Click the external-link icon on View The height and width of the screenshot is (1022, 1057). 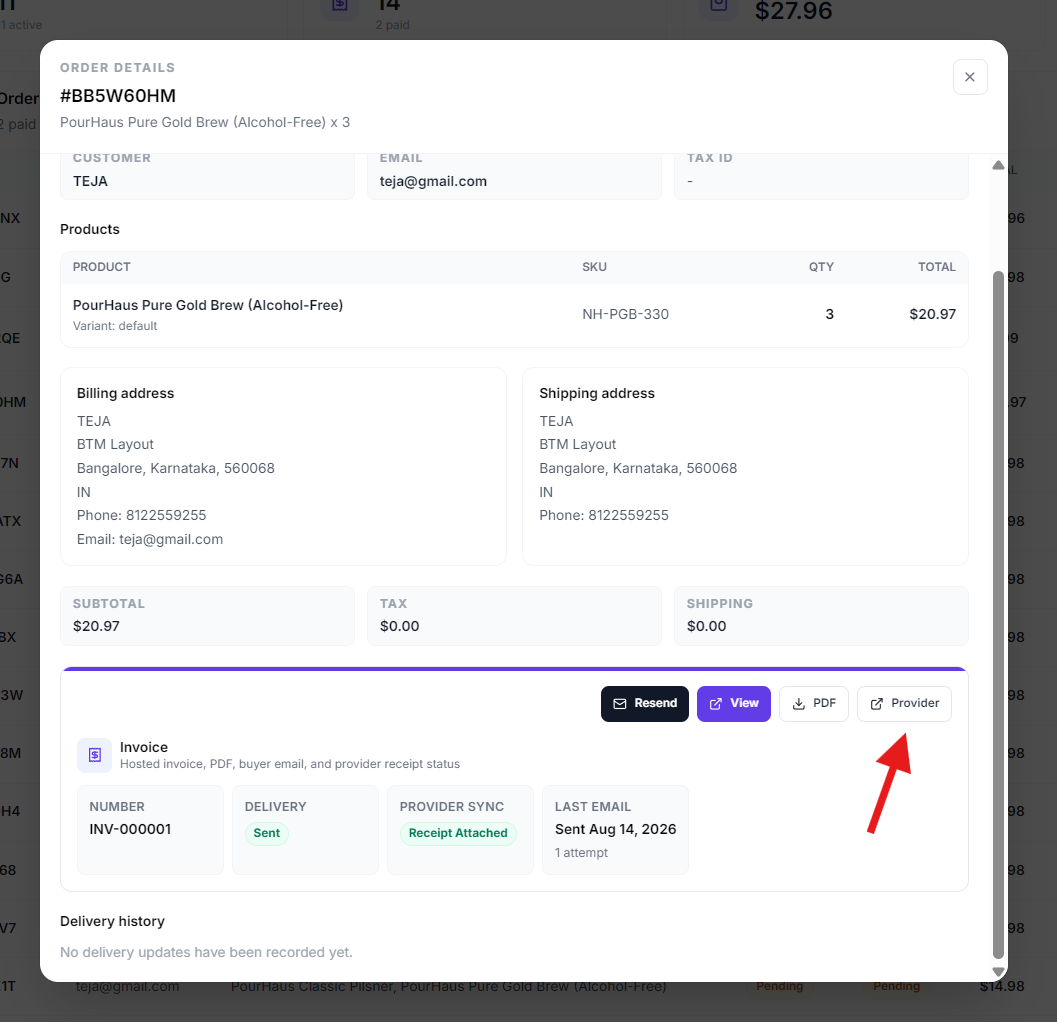715,704
